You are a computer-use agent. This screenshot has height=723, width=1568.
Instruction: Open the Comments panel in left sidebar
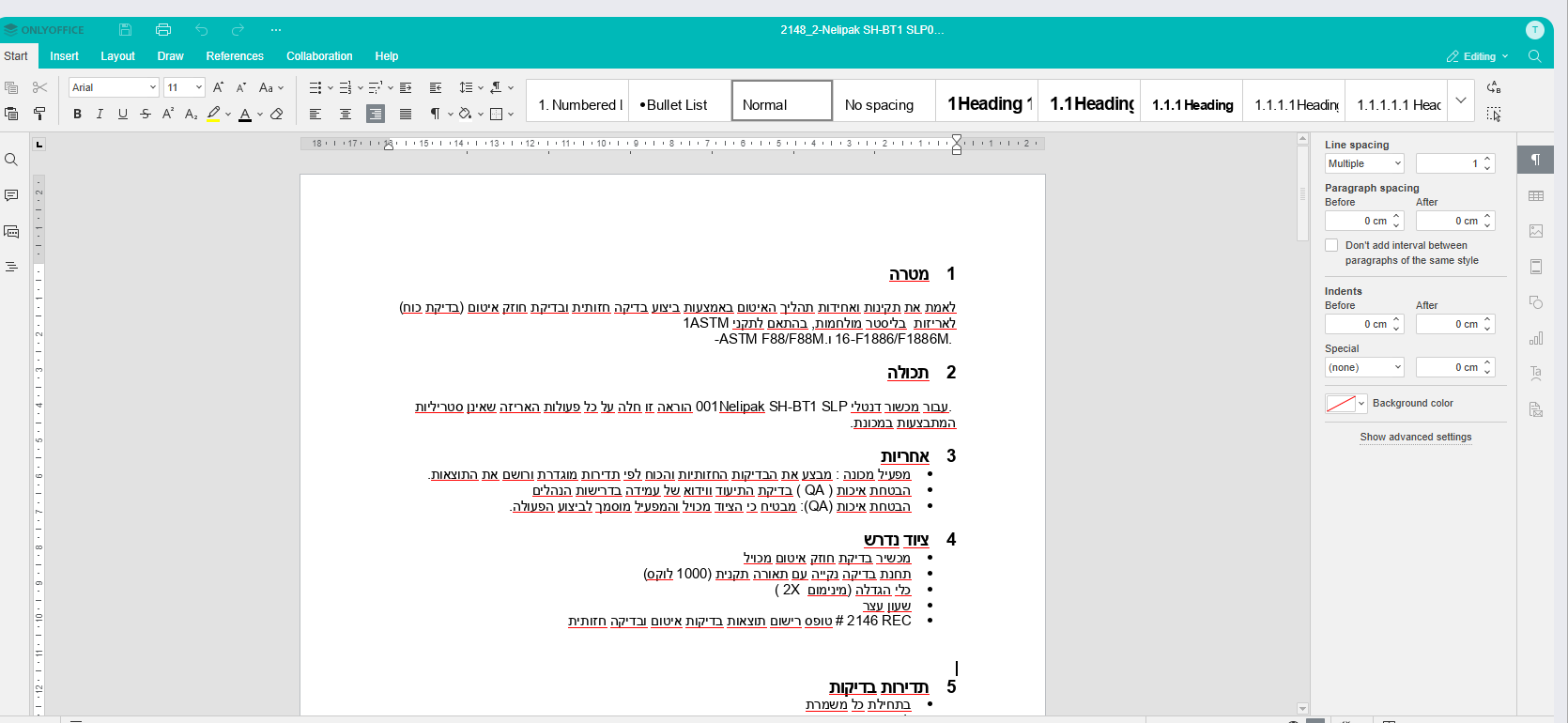(11, 195)
